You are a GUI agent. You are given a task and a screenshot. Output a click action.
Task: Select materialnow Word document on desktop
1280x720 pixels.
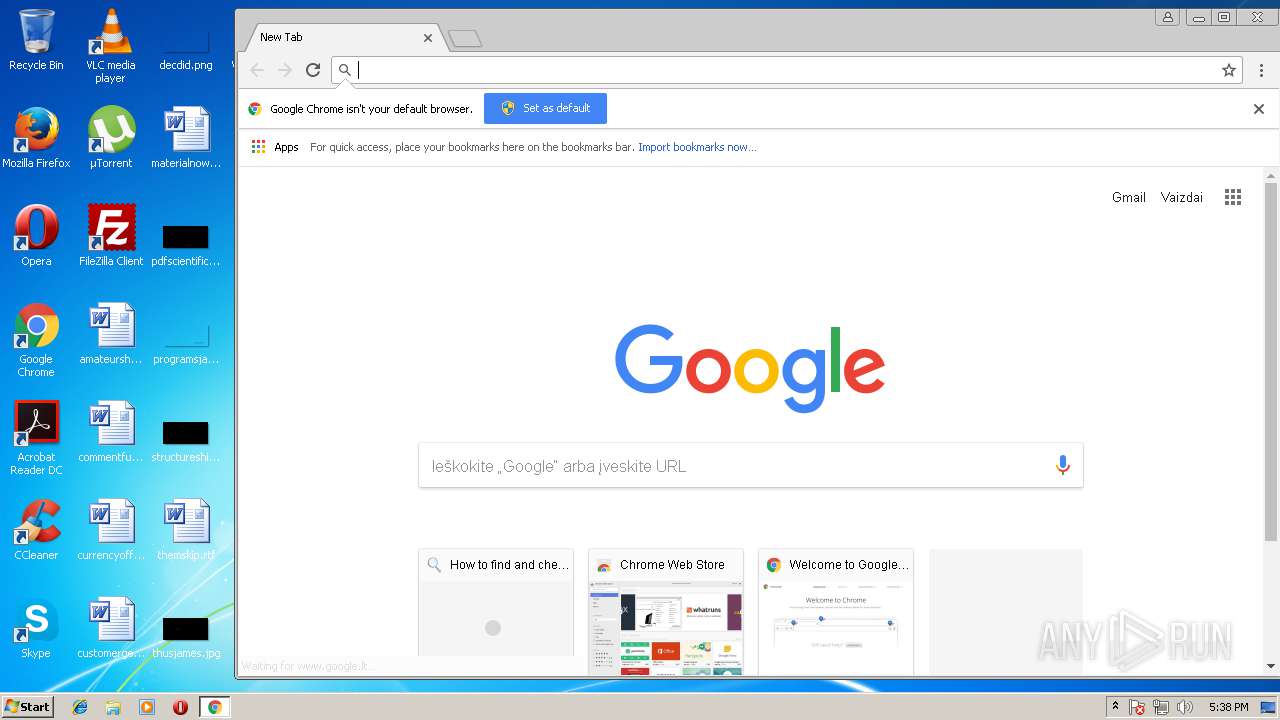tap(186, 138)
